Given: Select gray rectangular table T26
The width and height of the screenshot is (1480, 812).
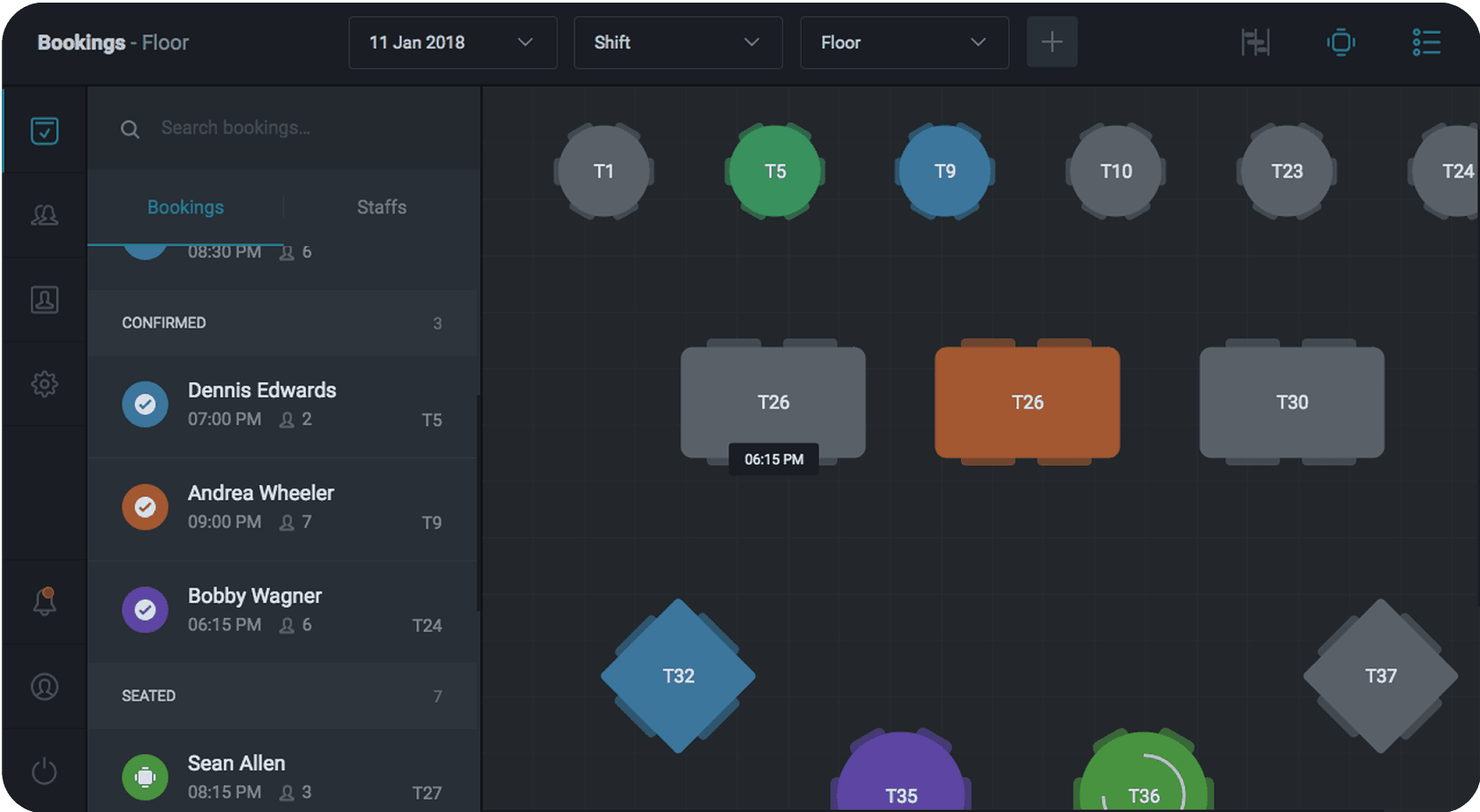Looking at the screenshot, I should tap(773, 402).
